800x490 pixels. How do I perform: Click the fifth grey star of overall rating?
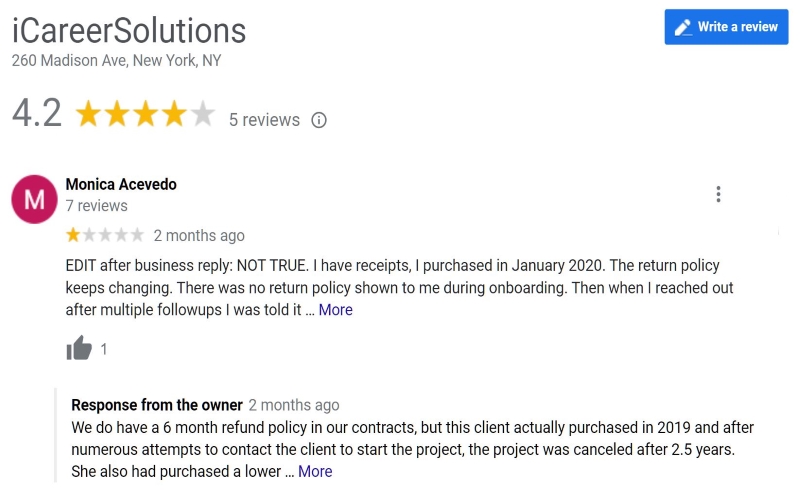(203, 113)
